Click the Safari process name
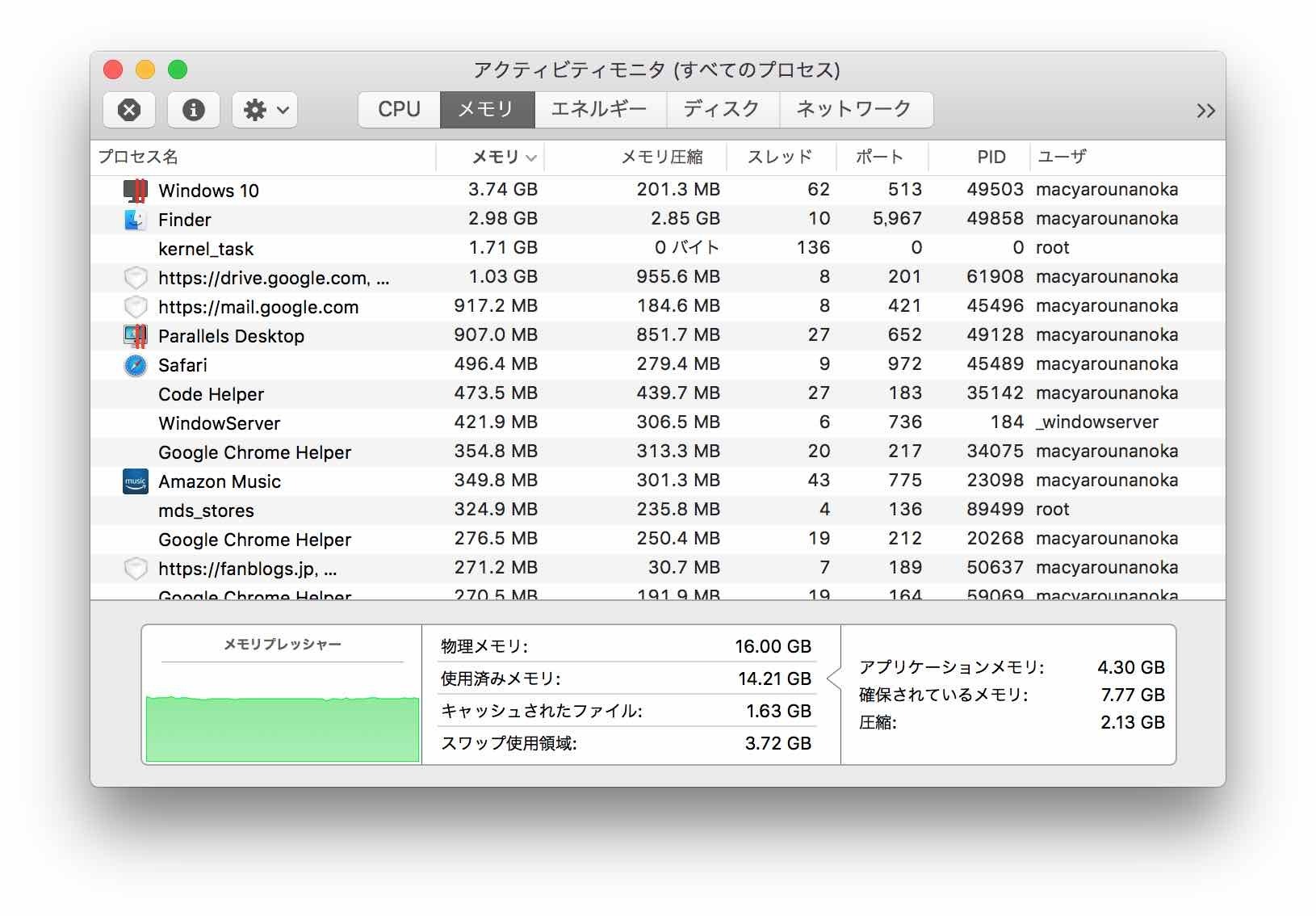1316x916 pixels. (x=182, y=366)
